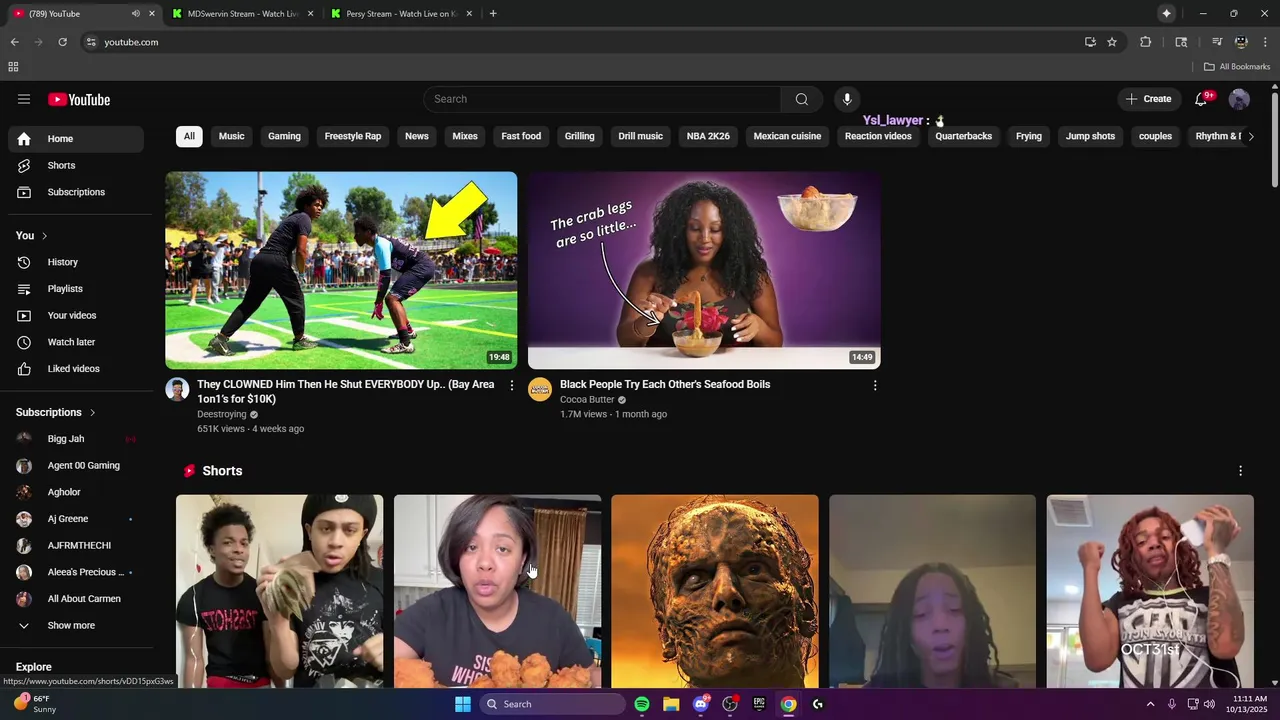Image resolution: width=1280 pixels, height=720 pixels.
Task: Click the taskbar Search box
Action: click(552, 704)
